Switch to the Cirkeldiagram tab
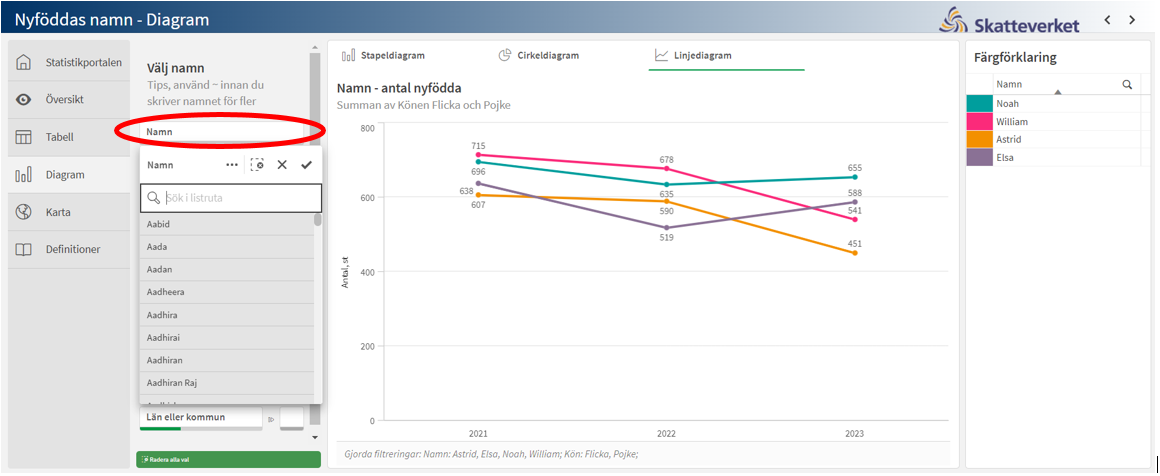 click(x=539, y=56)
